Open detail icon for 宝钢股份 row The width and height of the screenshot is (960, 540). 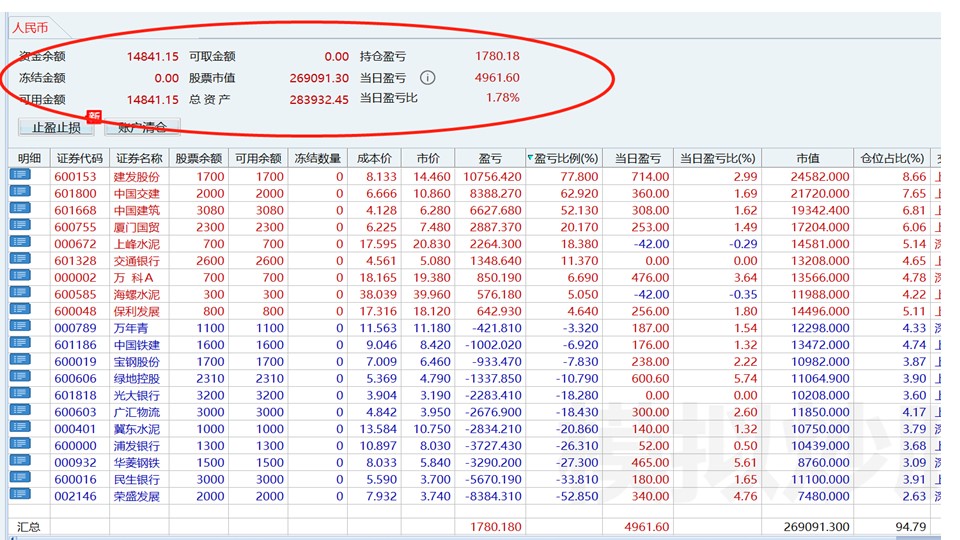pyautogui.click(x=20, y=360)
